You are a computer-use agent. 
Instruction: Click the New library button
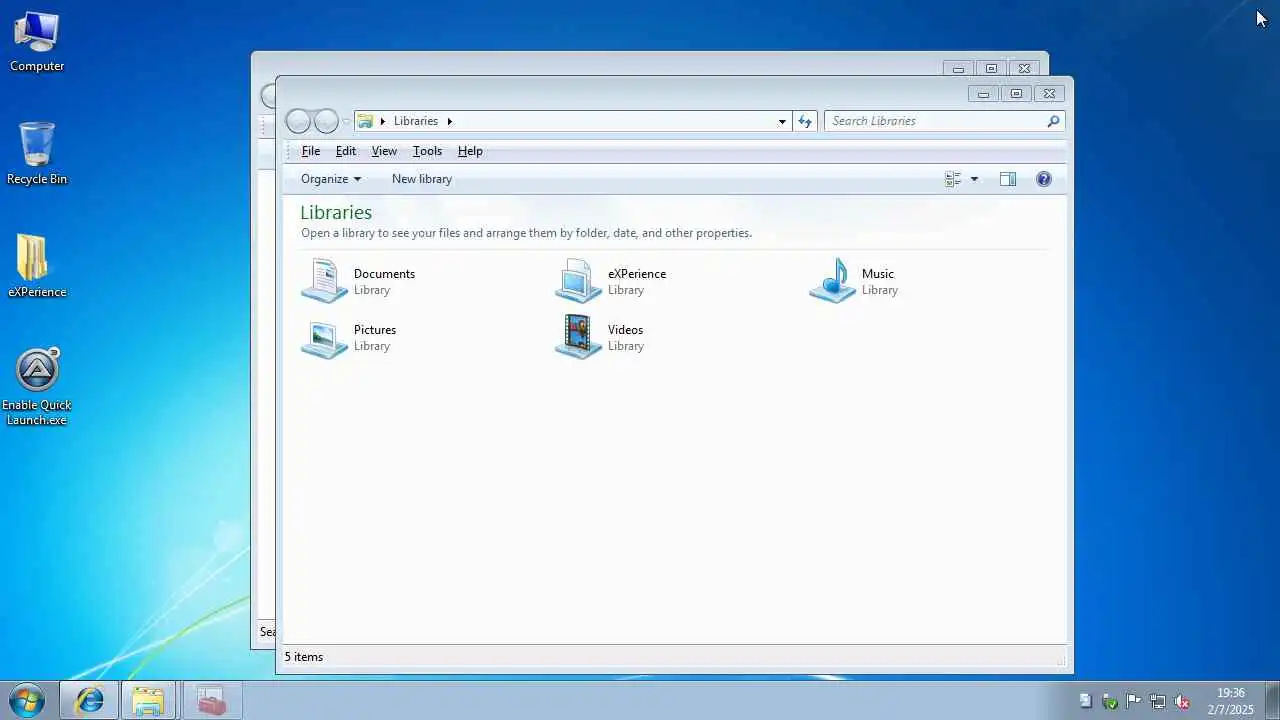coord(422,179)
